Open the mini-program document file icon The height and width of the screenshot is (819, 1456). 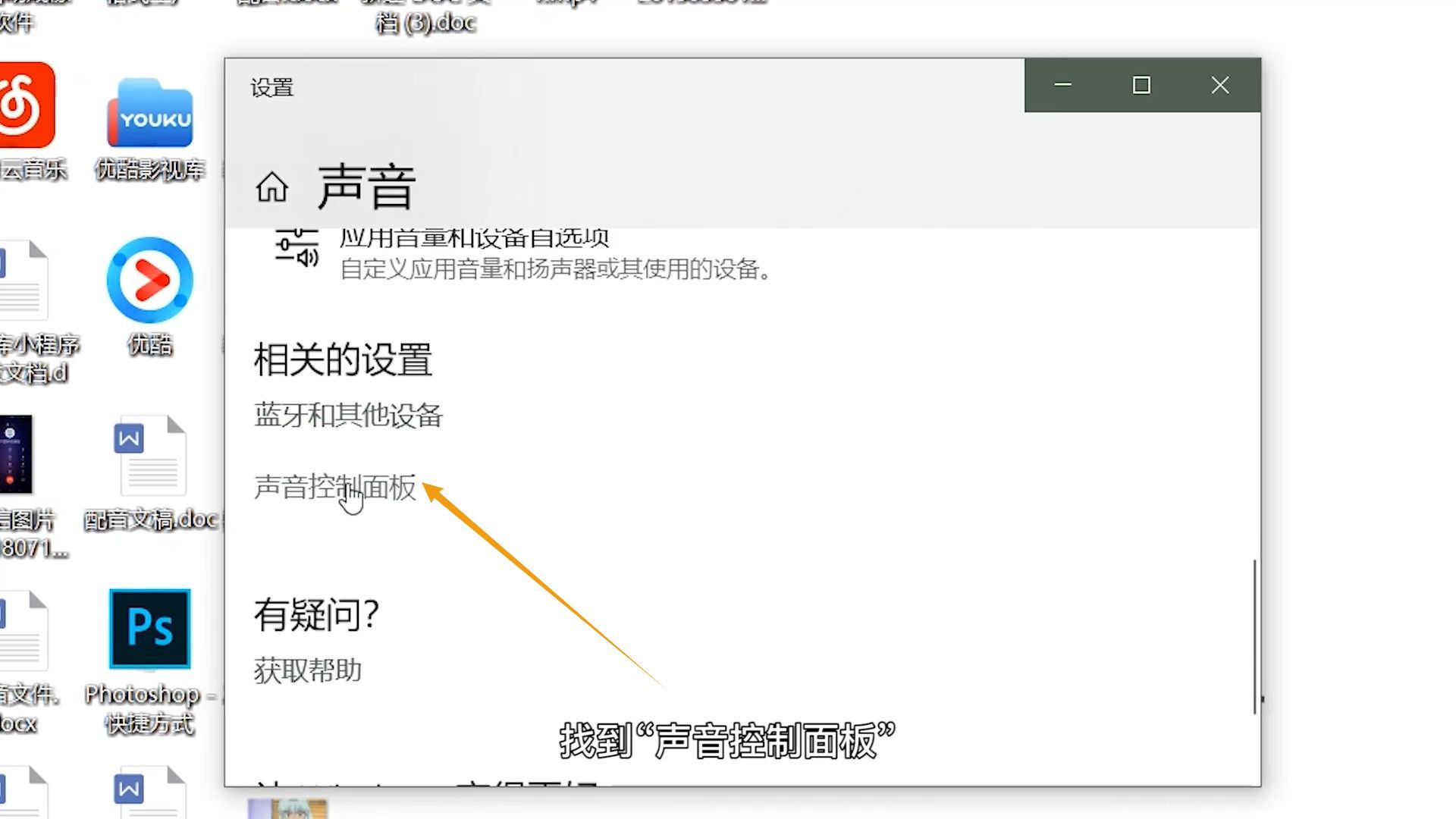point(23,281)
